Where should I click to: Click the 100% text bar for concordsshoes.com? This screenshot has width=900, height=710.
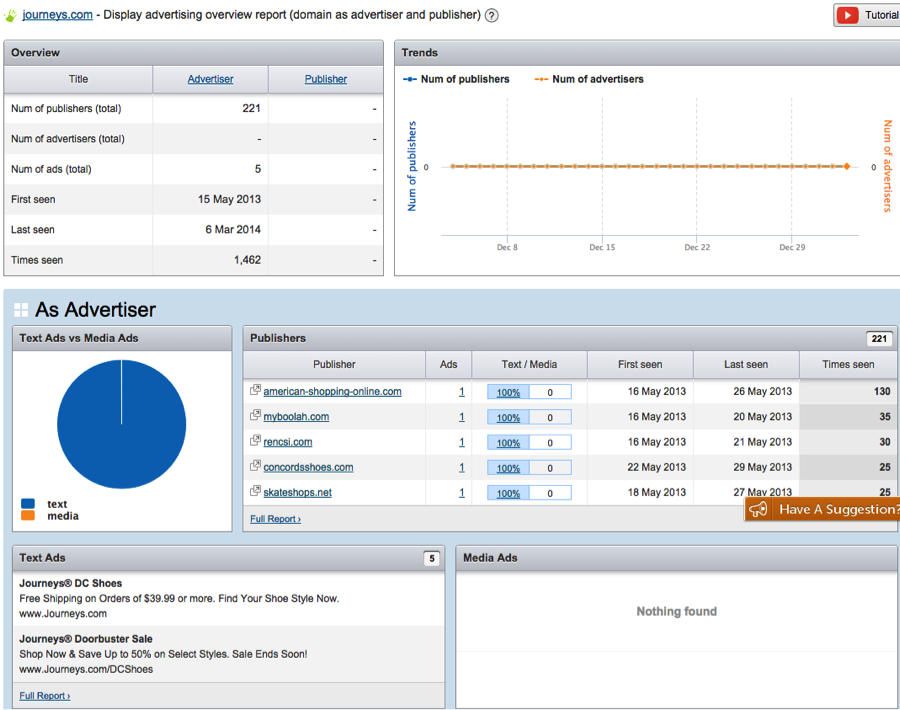pos(508,468)
